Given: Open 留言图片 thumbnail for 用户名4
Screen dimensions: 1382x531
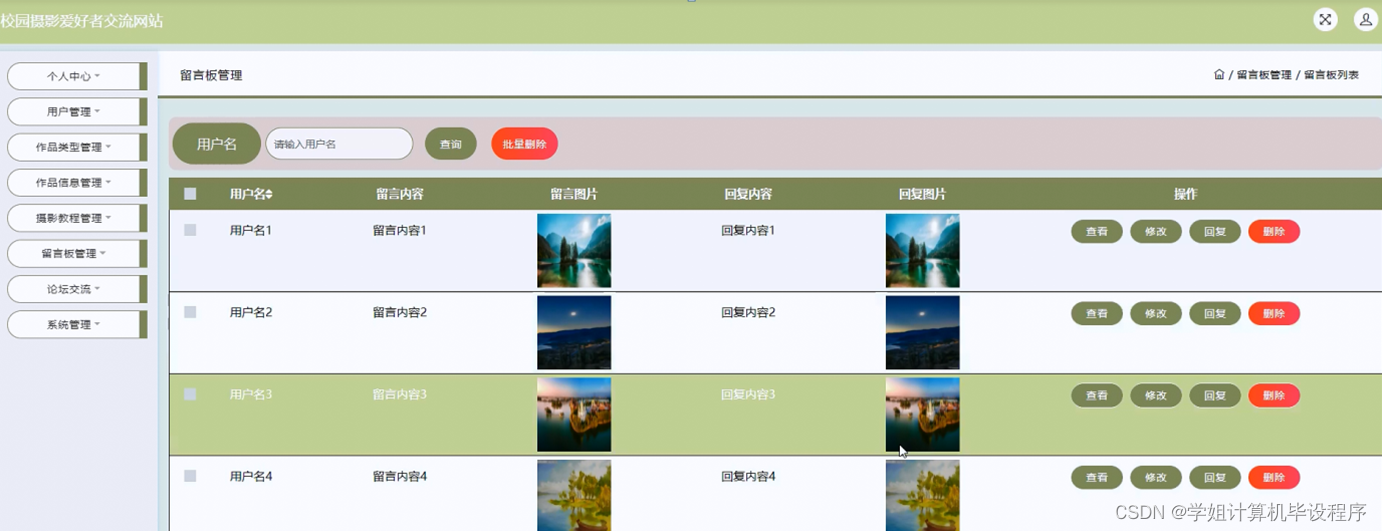Looking at the screenshot, I should point(574,495).
